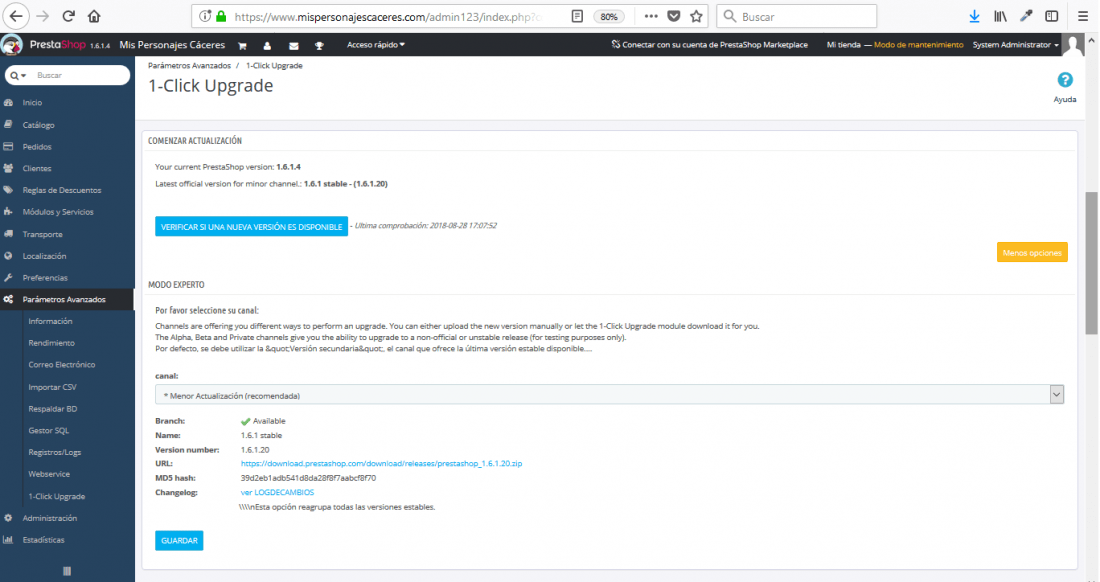This screenshot has height=582, width=1100.
Task: Toggle the browser sidebar icon
Action: coord(1052,16)
